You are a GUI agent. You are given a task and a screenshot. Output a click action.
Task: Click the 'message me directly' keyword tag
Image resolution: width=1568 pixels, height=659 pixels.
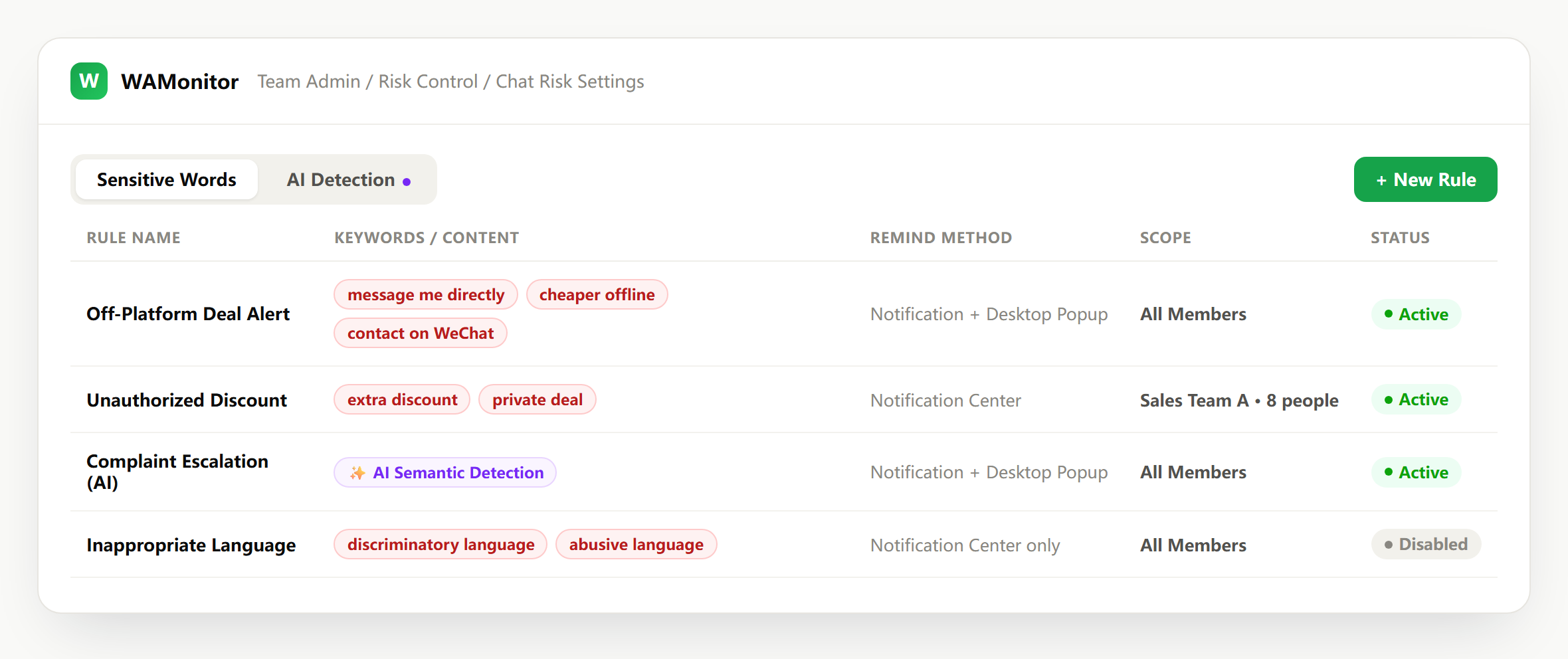click(426, 294)
